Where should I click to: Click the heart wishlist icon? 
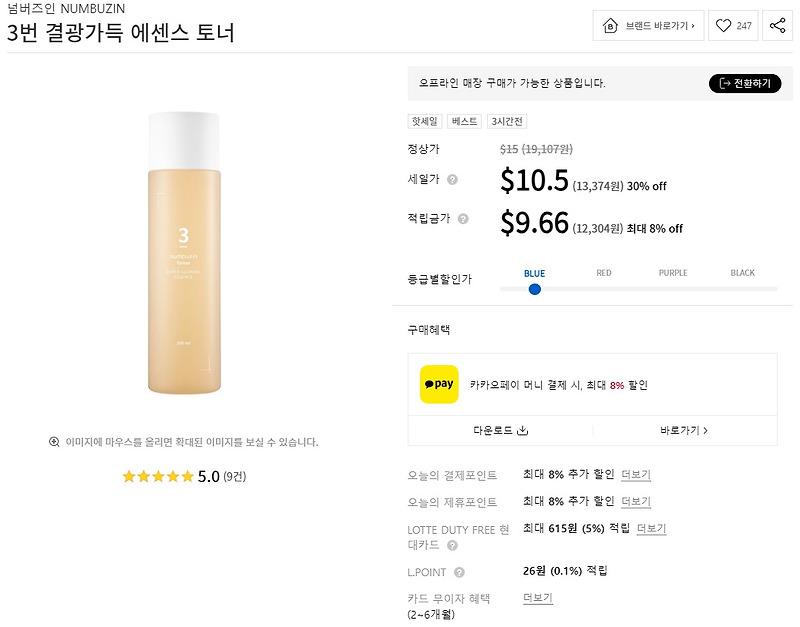(x=723, y=26)
